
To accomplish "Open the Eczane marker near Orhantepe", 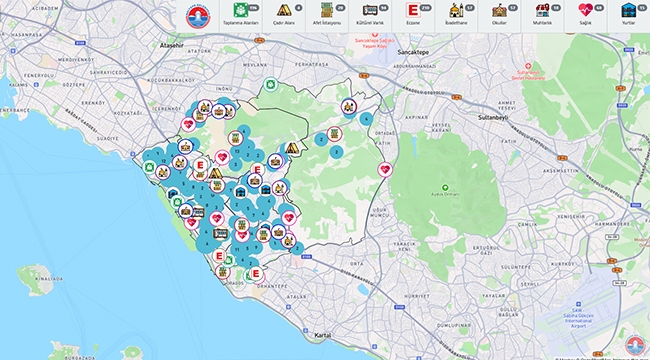I will [x=256, y=274].
